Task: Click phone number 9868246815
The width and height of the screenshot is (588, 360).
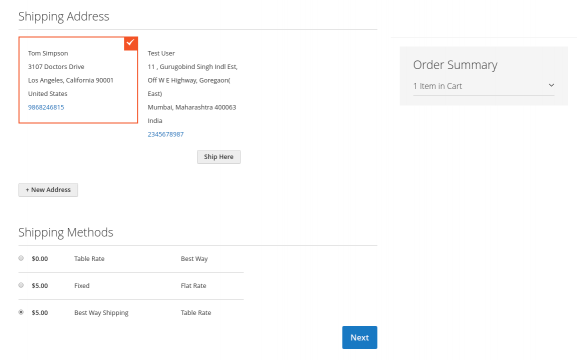Action: pos(46,107)
